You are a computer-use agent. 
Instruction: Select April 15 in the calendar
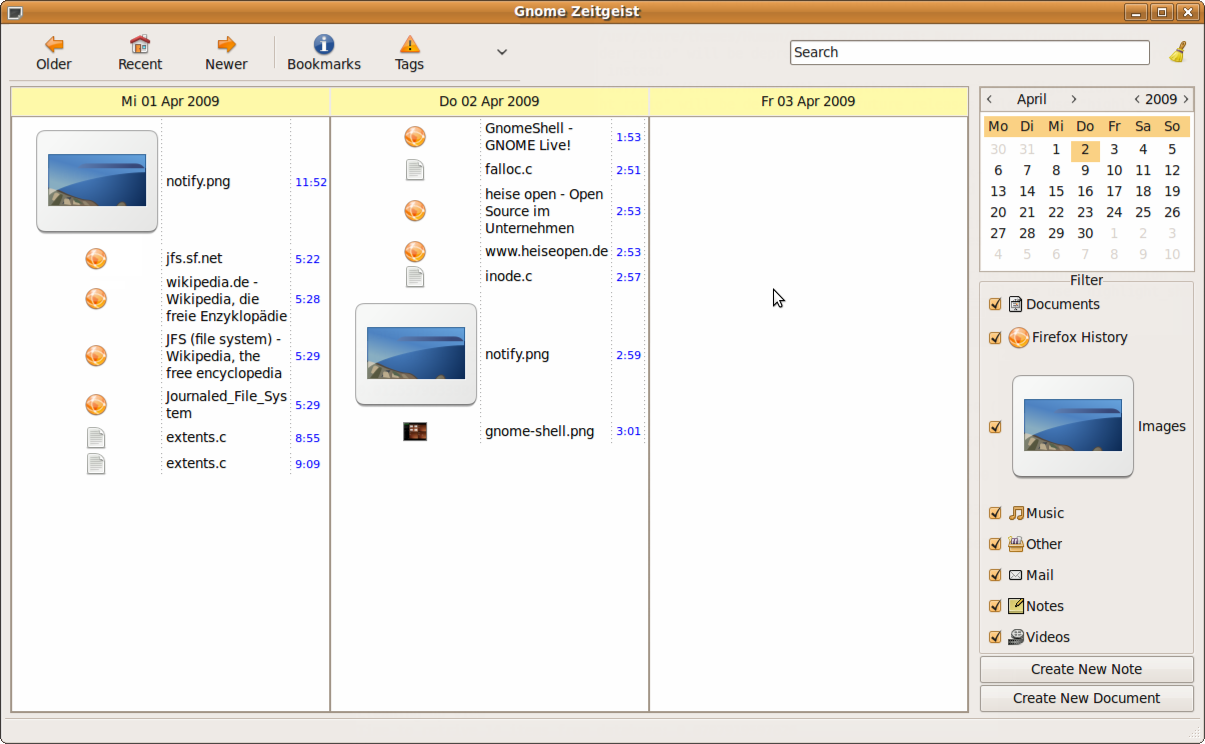1056,191
